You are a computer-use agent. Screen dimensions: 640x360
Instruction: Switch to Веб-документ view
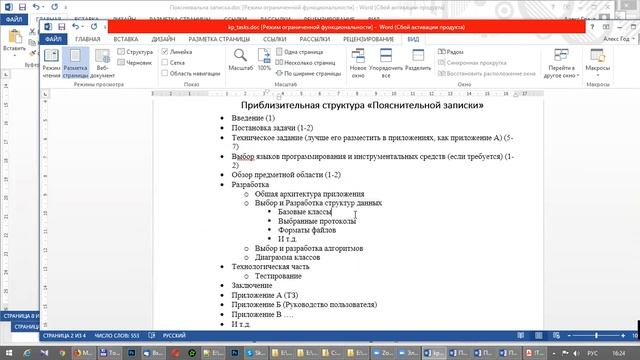[102, 63]
